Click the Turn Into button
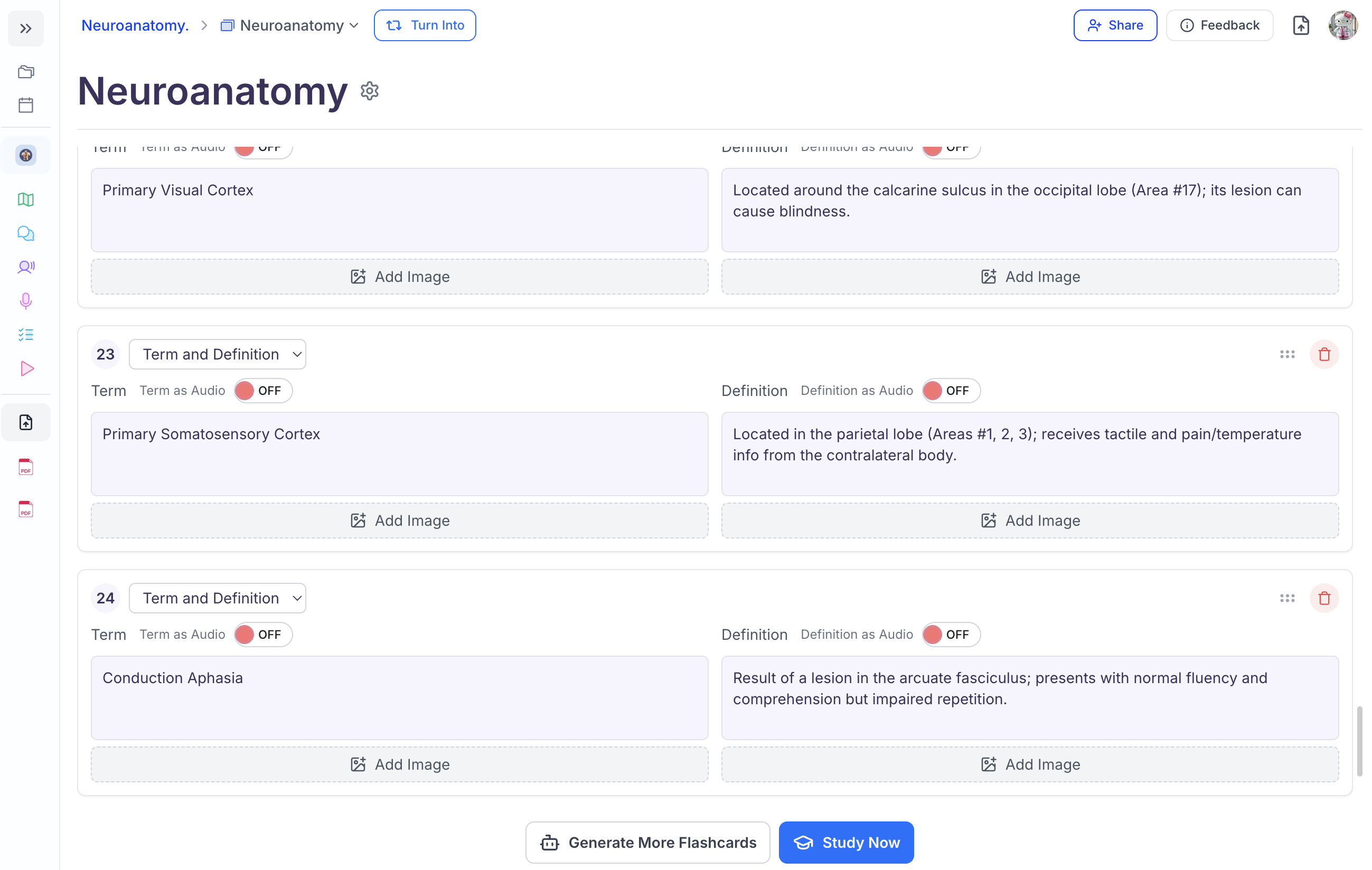This screenshot has height=870, width=1372. 425,26
